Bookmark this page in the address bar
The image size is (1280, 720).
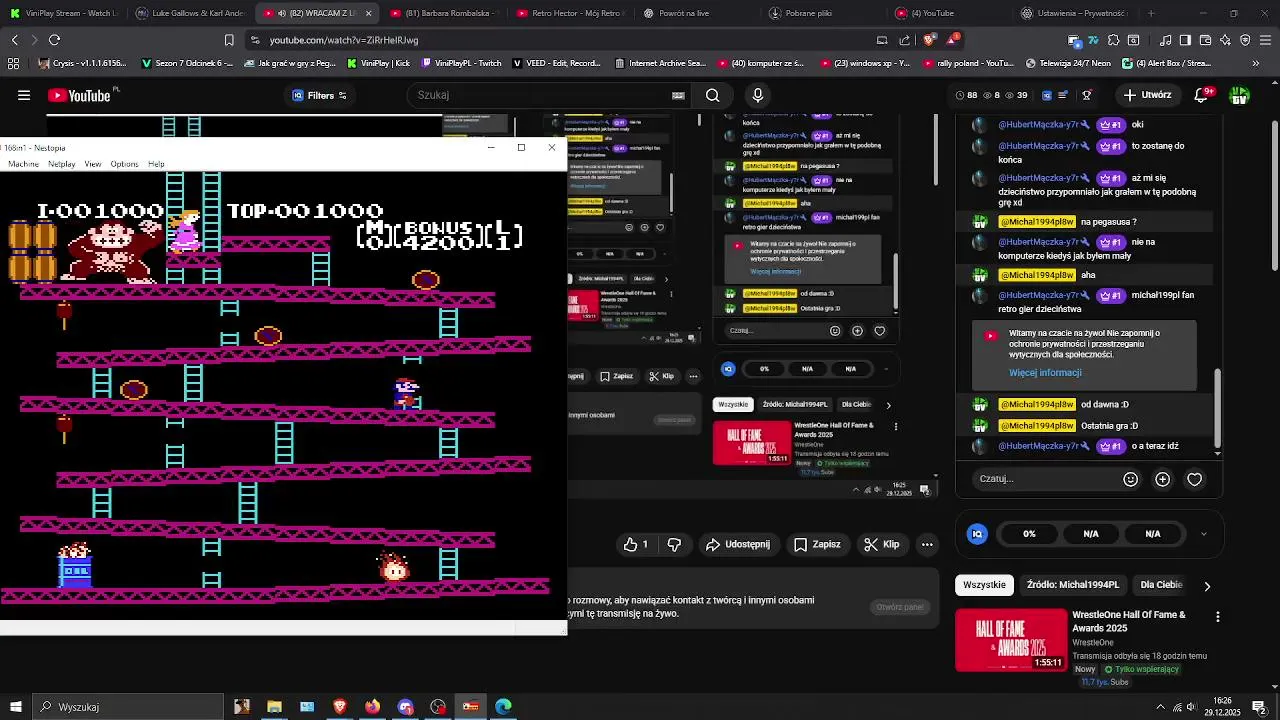pos(229,40)
